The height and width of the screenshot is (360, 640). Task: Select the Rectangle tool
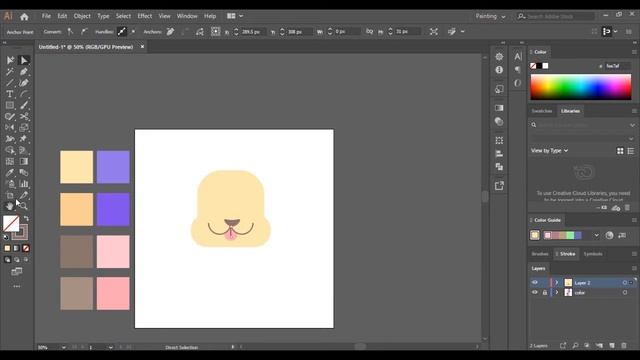[x=10, y=105]
